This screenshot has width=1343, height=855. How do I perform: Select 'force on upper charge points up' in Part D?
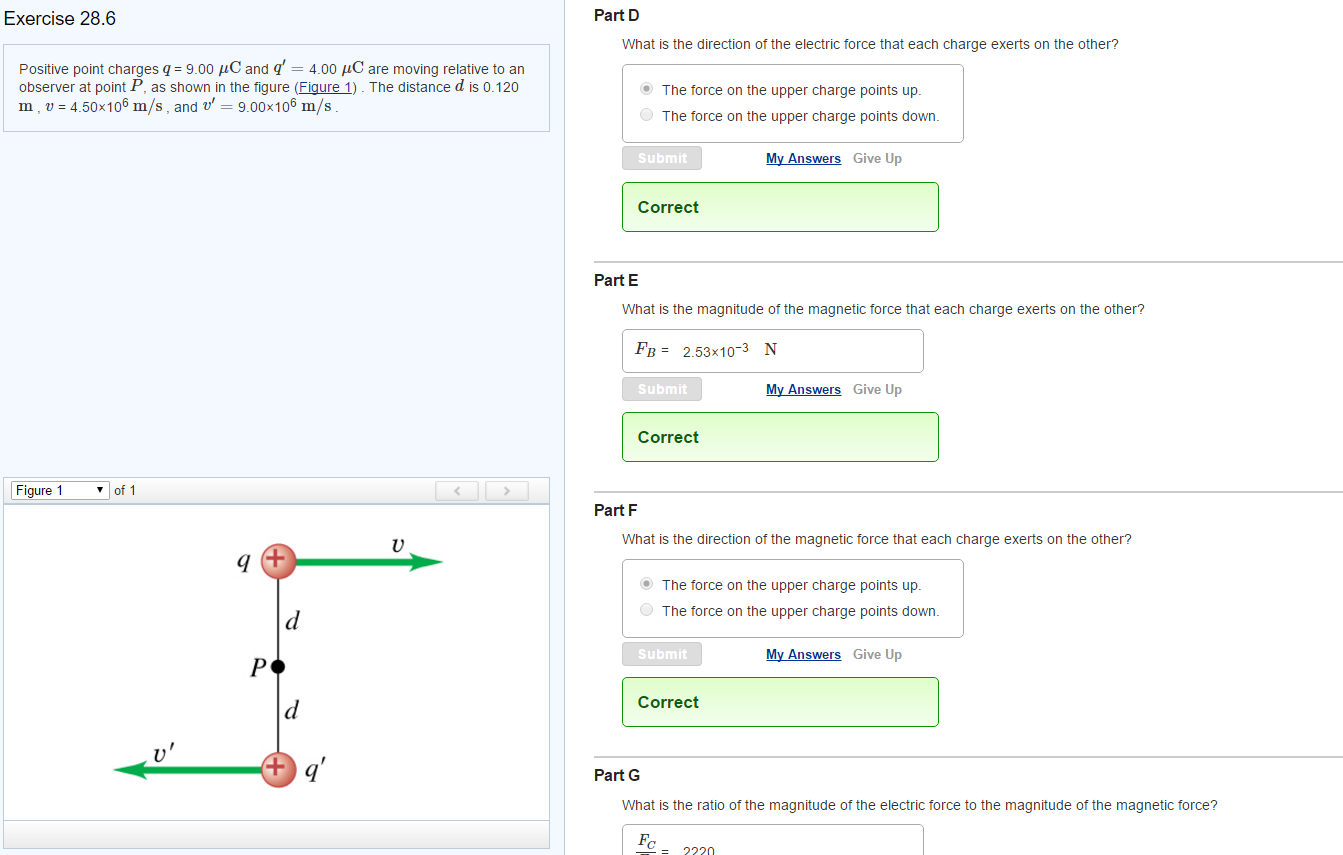pyautogui.click(x=646, y=88)
